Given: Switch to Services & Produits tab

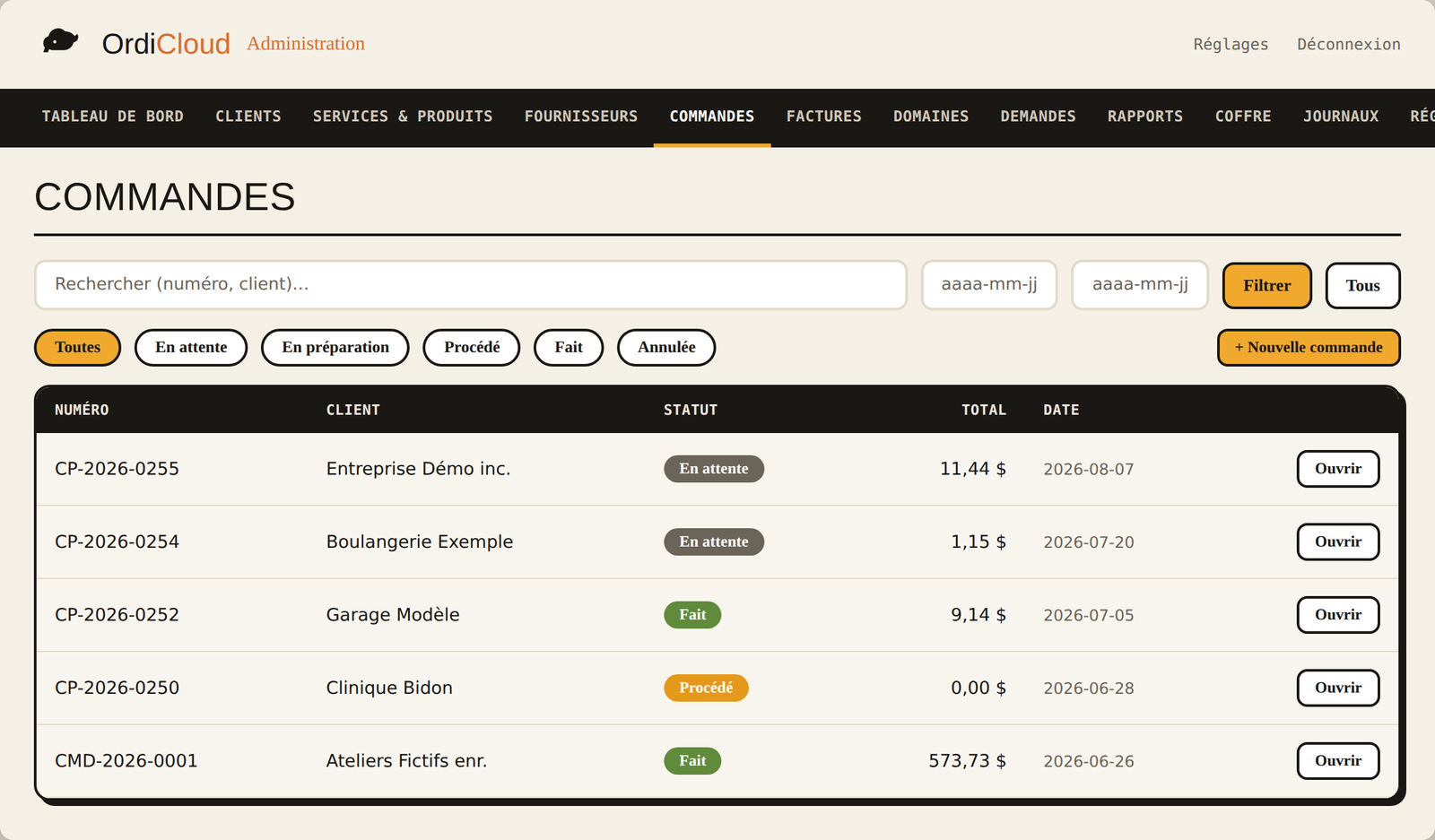Looking at the screenshot, I should point(403,117).
